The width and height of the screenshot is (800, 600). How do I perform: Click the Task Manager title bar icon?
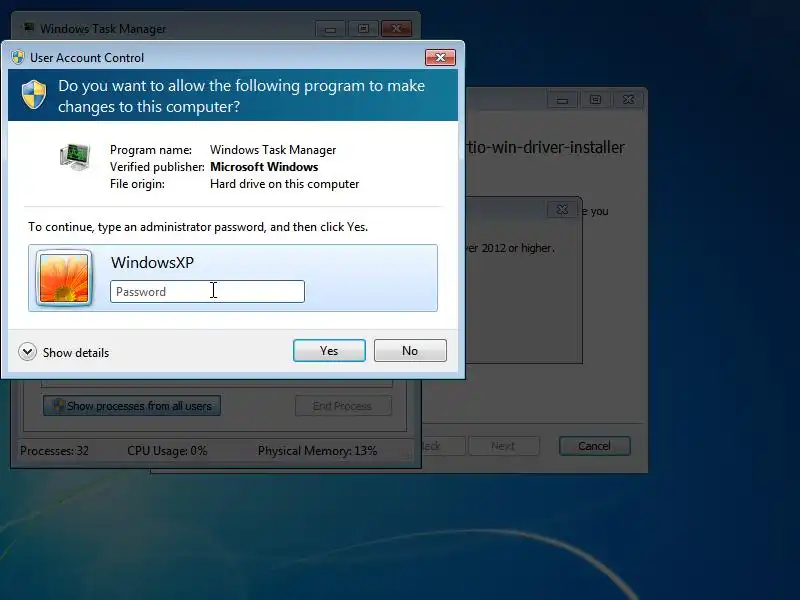[x=29, y=28]
